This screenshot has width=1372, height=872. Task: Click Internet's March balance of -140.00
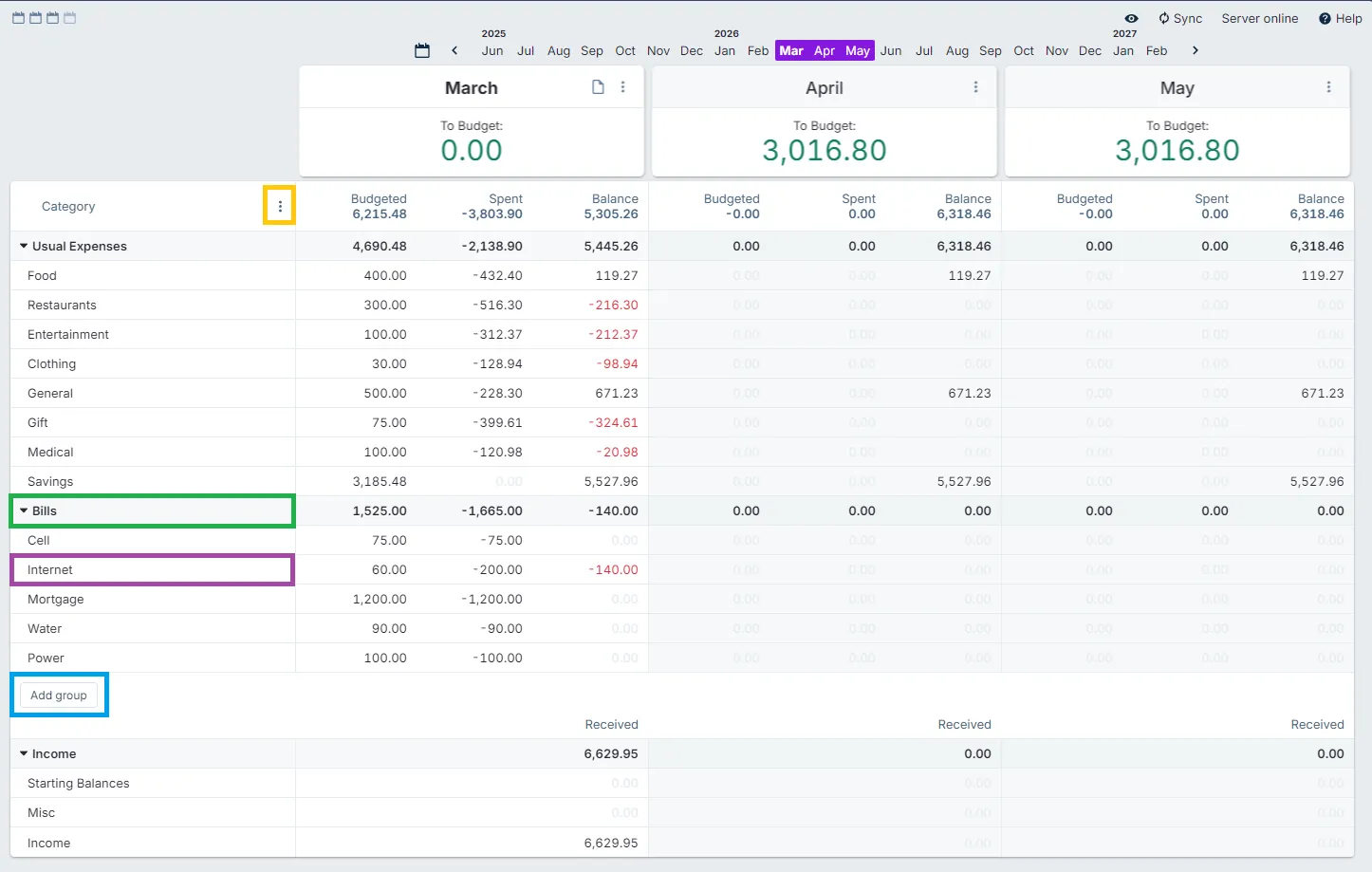(x=615, y=569)
